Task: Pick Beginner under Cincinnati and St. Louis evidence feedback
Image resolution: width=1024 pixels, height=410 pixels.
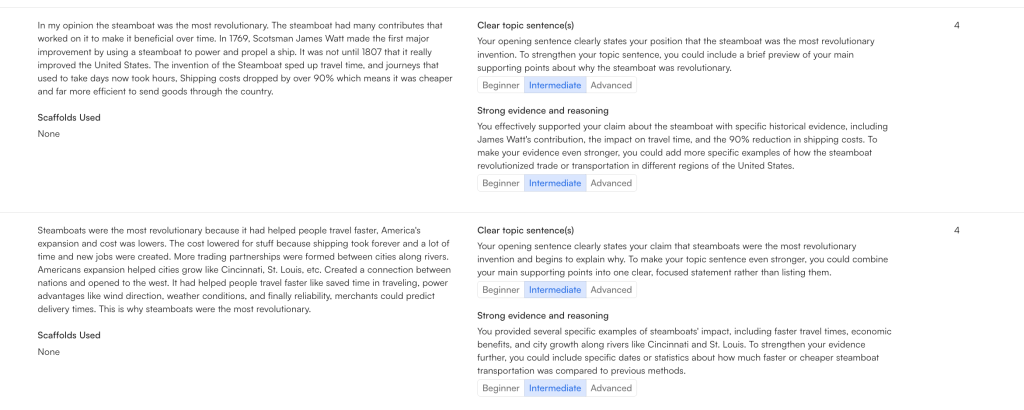Action: 500,388
